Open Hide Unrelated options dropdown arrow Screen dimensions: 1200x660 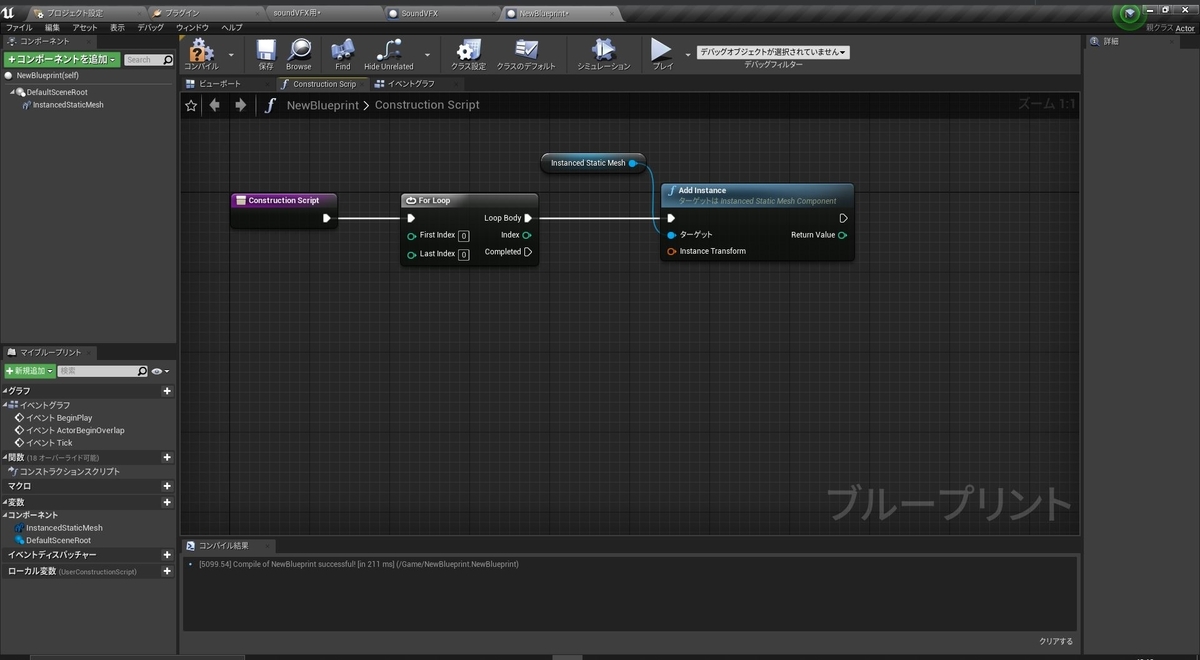[x=428, y=54]
